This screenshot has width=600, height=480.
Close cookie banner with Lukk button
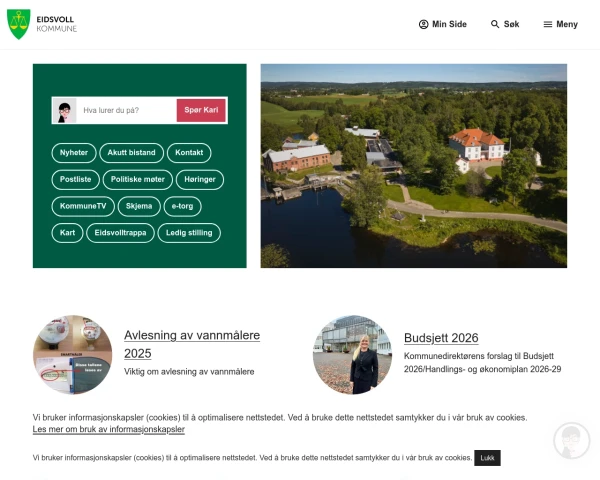coord(487,458)
